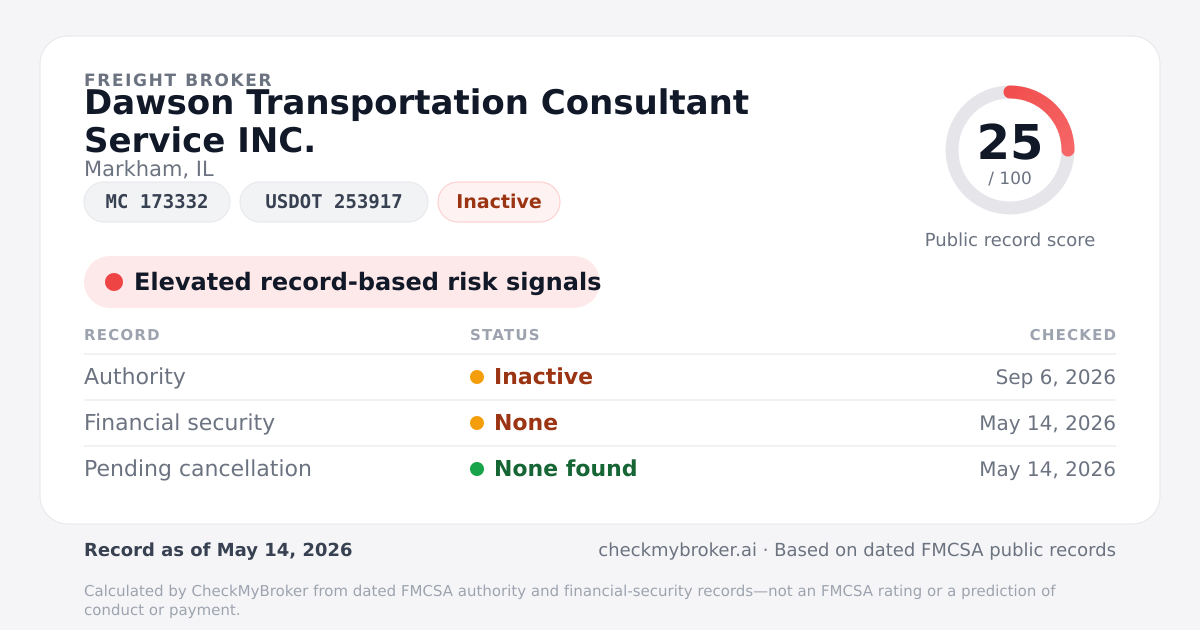This screenshot has width=1200, height=630.
Task: Select the Financial security record row
Action: (x=600, y=423)
